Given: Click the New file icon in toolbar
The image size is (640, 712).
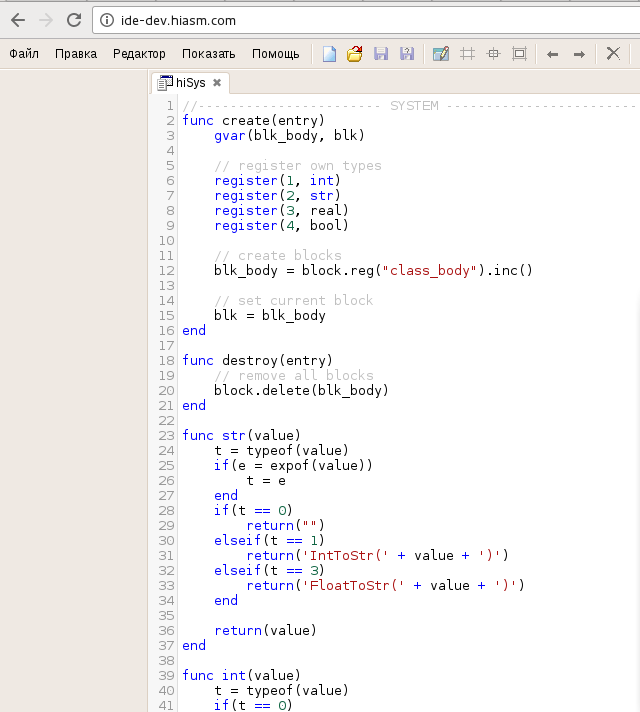Looking at the screenshot, I should (329, 54).
